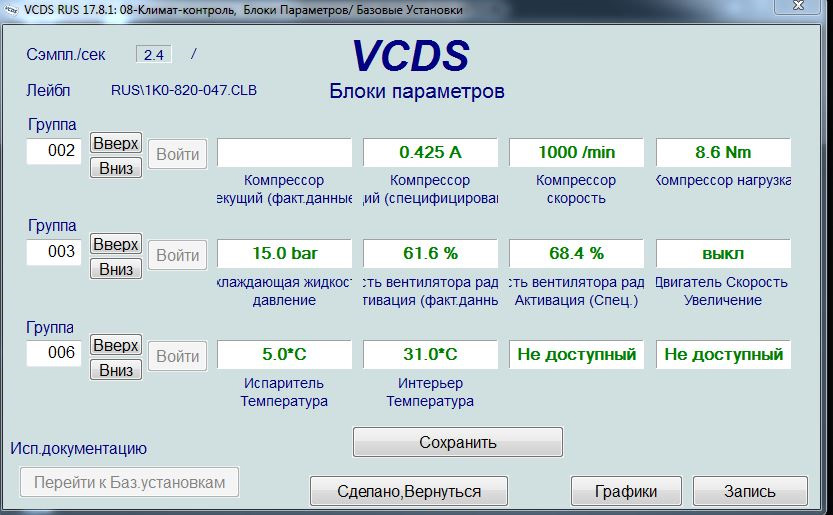Click the 31.0*C interior temperature value

pyautogui.click(x=430, y=354)
